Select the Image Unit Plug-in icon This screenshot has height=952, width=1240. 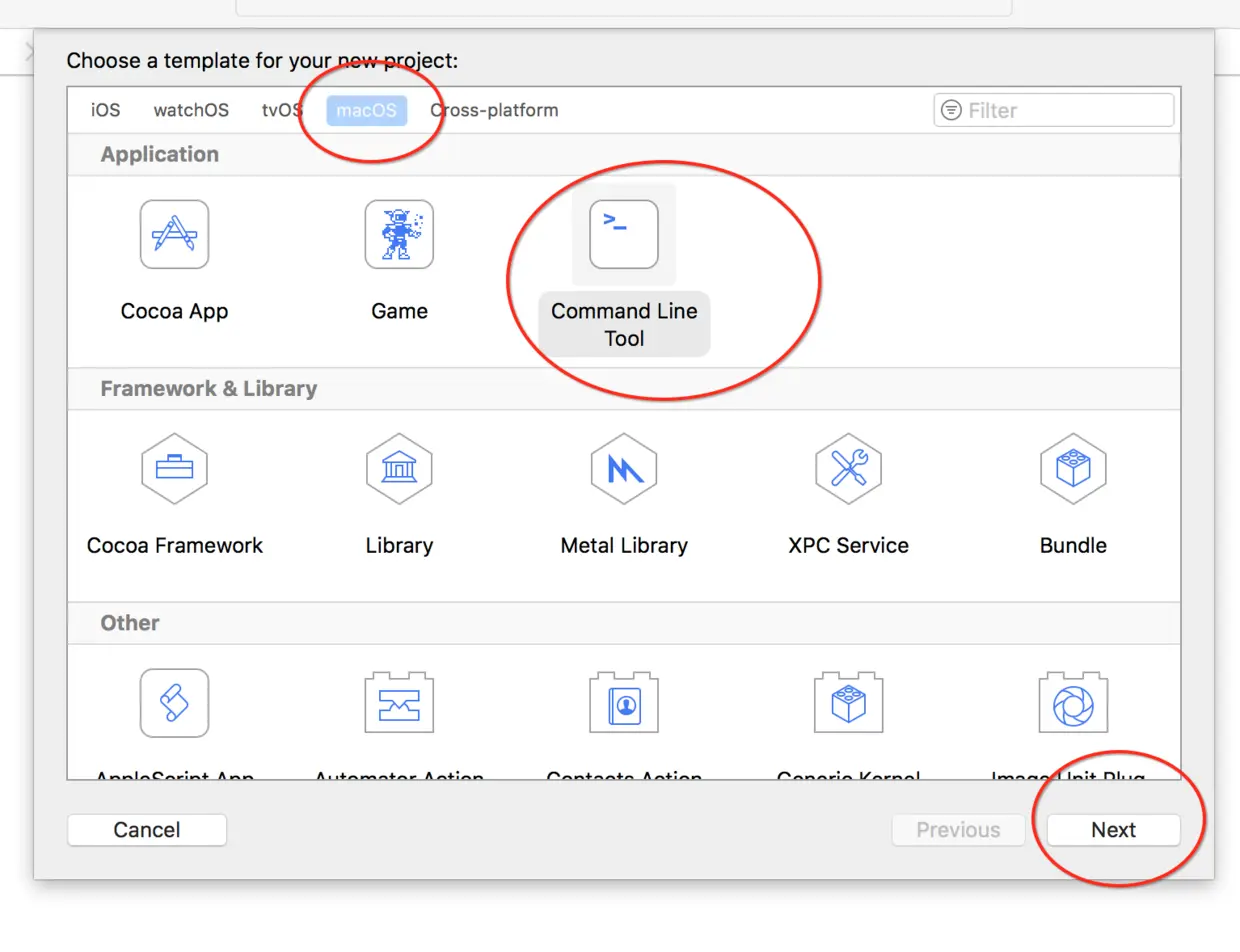(x=1073, y=703)
